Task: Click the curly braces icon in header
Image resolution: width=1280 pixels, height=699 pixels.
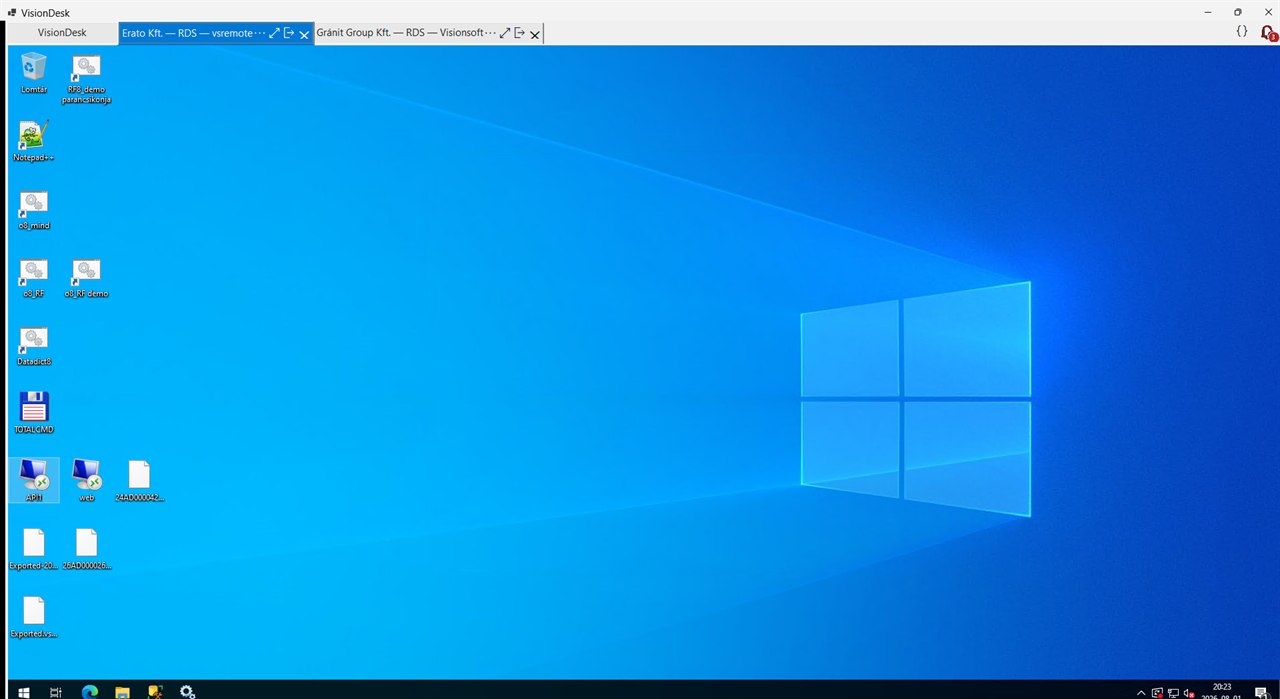Action: [1242, 32]
